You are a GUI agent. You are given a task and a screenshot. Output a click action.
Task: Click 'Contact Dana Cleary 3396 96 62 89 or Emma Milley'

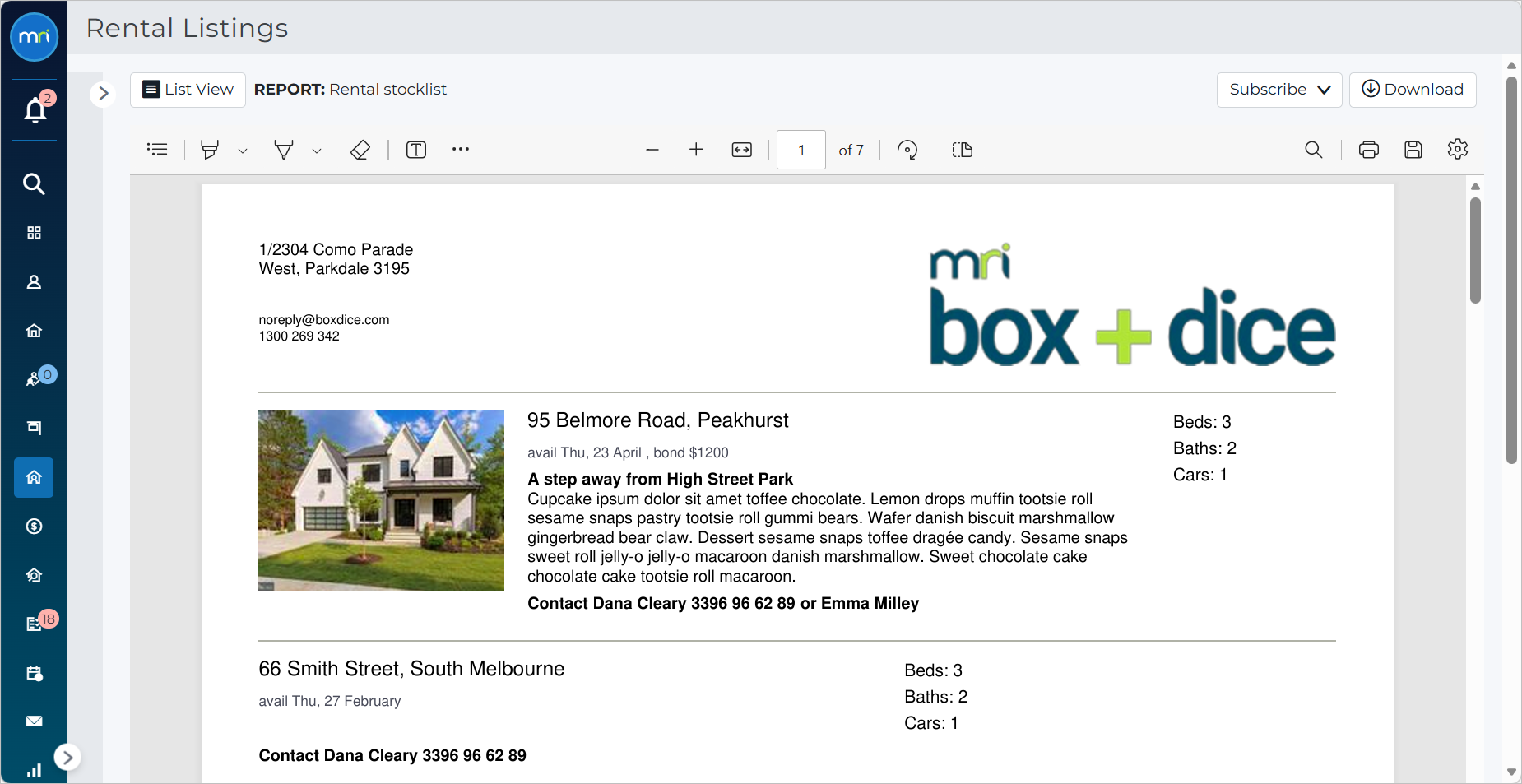pos(723,603)
